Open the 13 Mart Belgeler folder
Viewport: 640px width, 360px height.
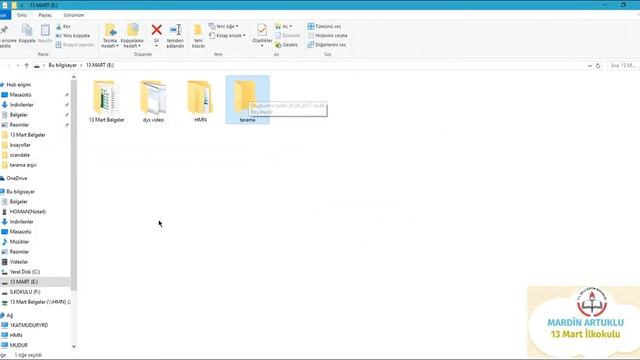coord(107,102)
